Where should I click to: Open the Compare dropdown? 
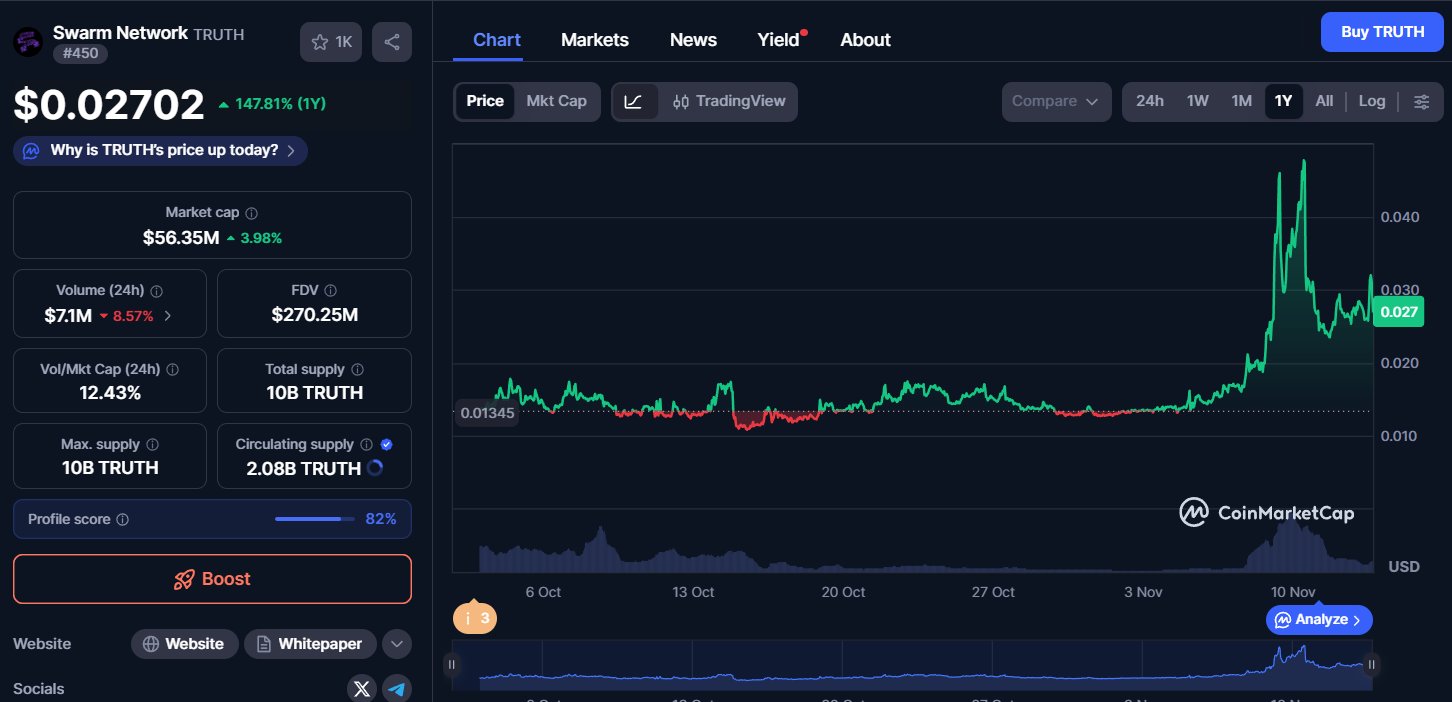pyautogui.click(x=1055, y=101)
